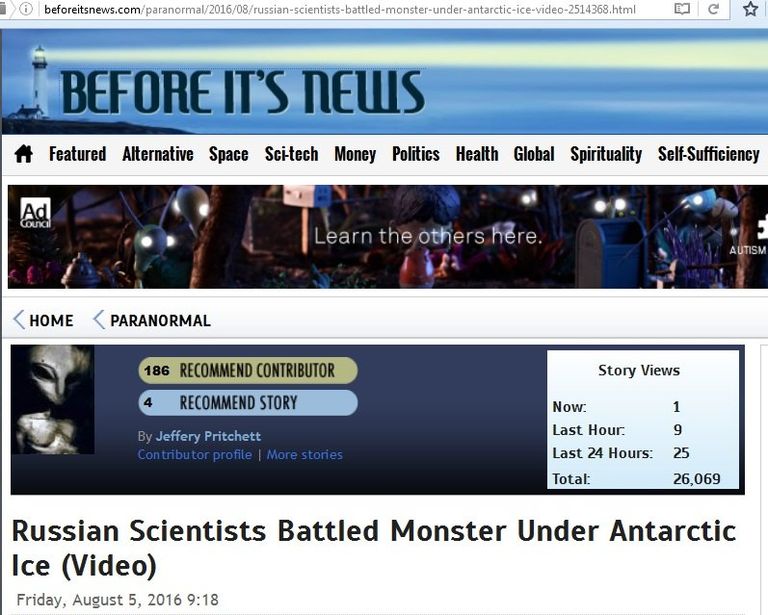Viewport: 768px width, 615px height.
Task: Click the 'Story Views' heading
Action: coord(639,370)
